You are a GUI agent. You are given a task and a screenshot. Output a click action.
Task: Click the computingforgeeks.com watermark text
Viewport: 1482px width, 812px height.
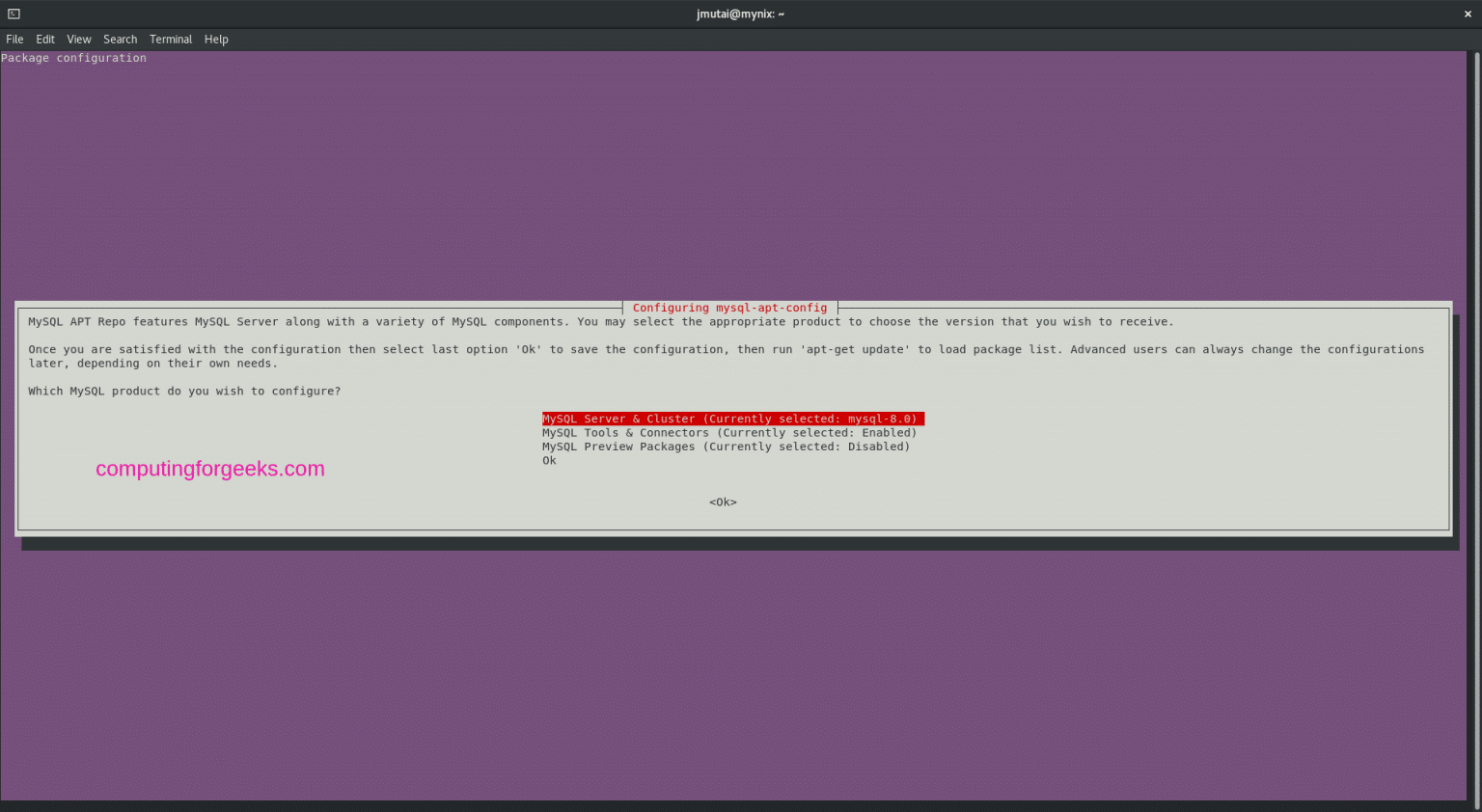pyautogui.click(x=209, y=469)
